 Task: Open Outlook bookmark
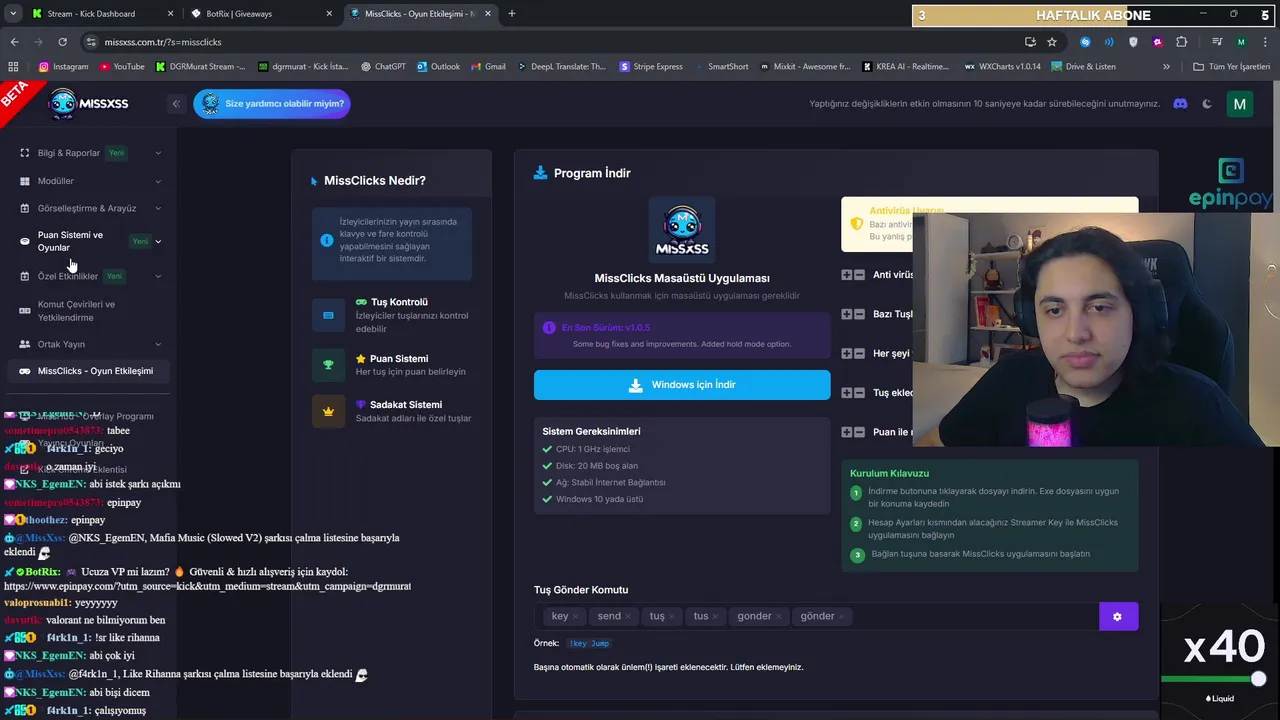pyautogui.click(x=438, y=67)
